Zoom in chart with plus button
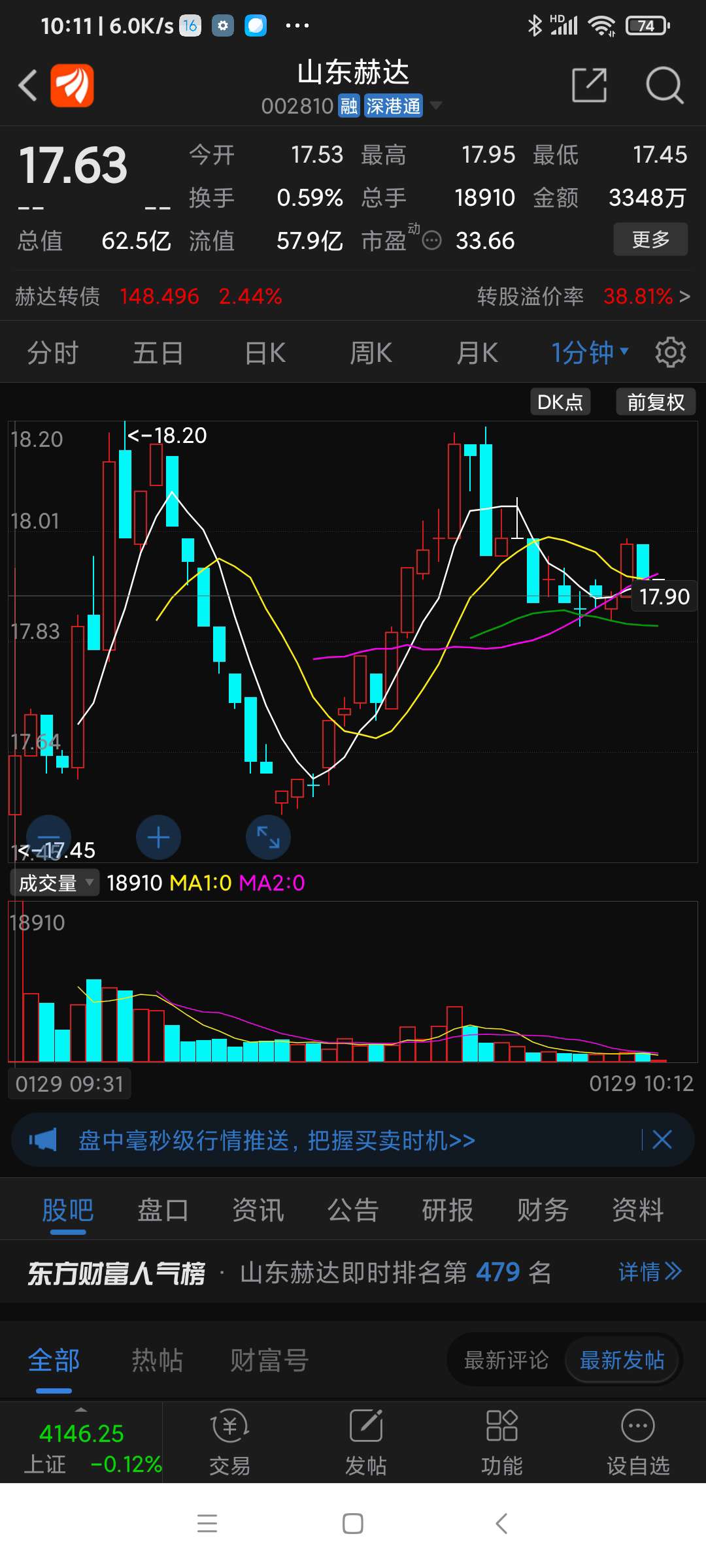The image size is (706, 1568). tap(158, 838)
